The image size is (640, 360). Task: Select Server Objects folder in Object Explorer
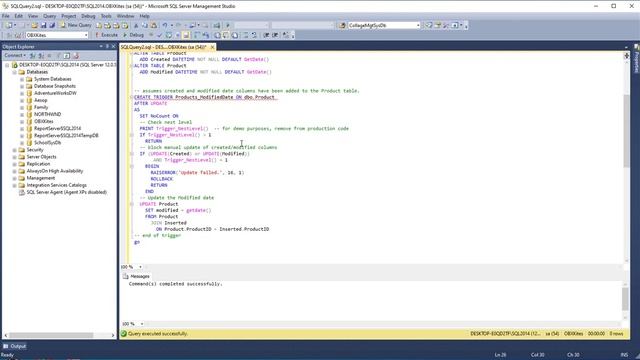[x=41, y=157]
